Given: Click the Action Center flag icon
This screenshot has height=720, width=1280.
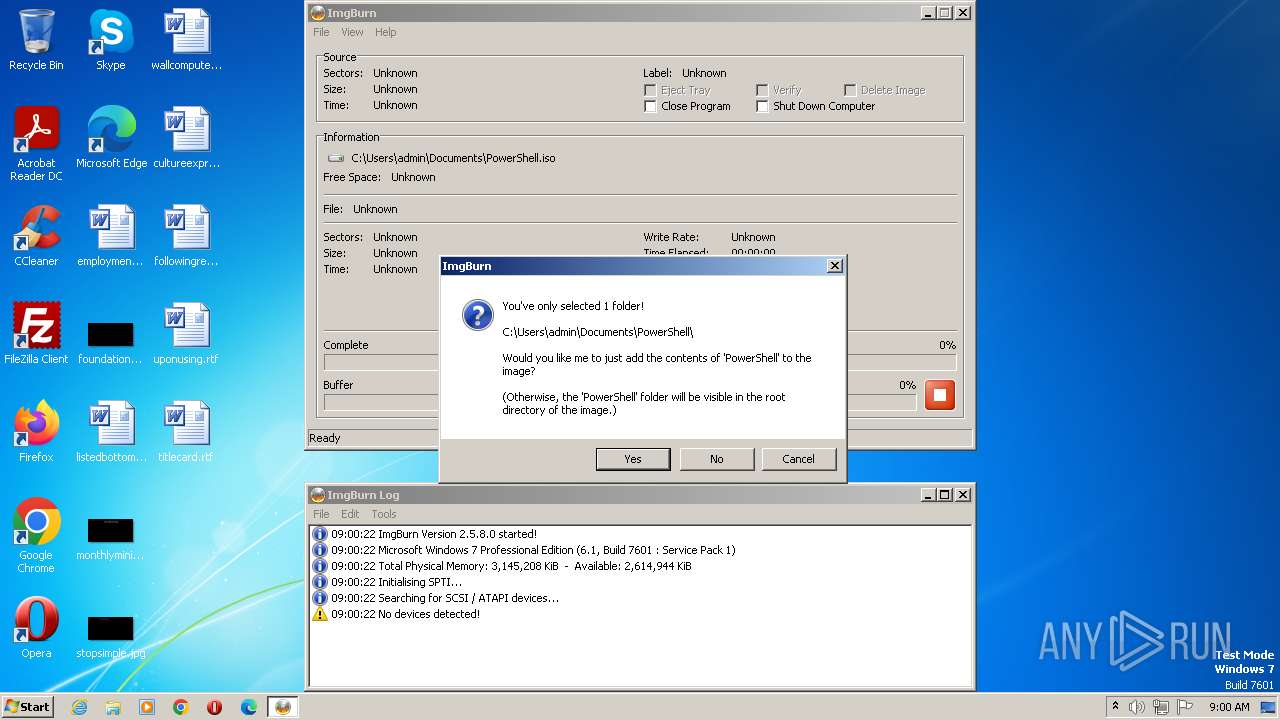Looking at the screenshot, I should pos(1186,707).
